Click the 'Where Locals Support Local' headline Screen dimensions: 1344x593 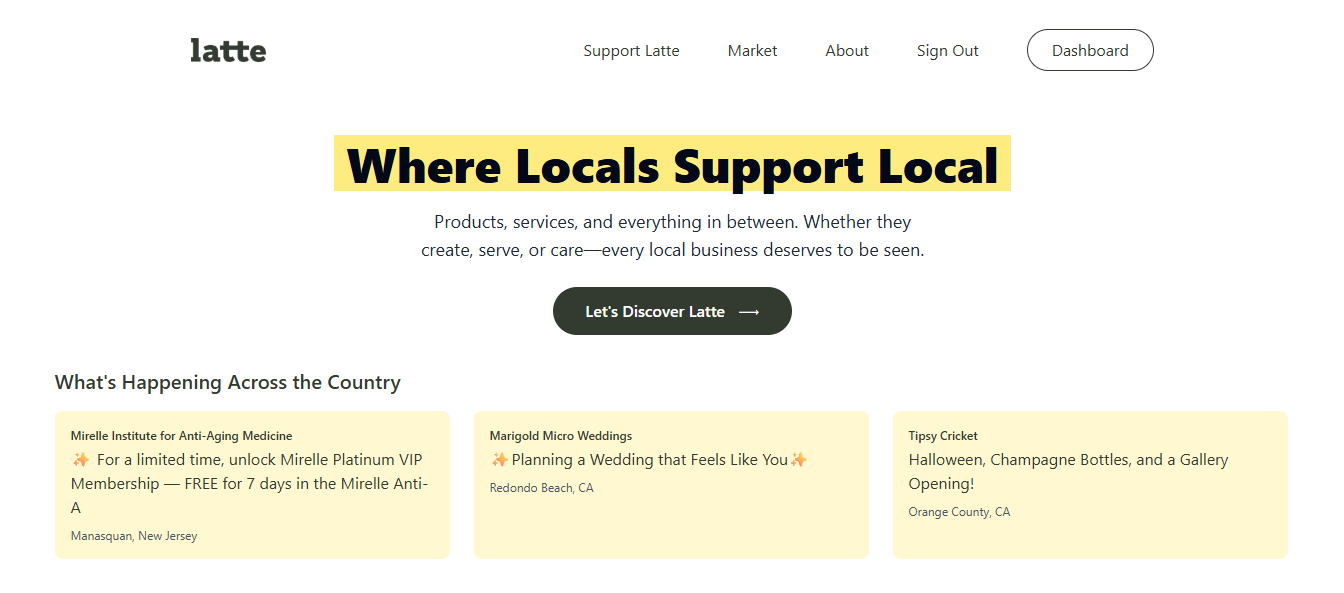coord(672,164)
